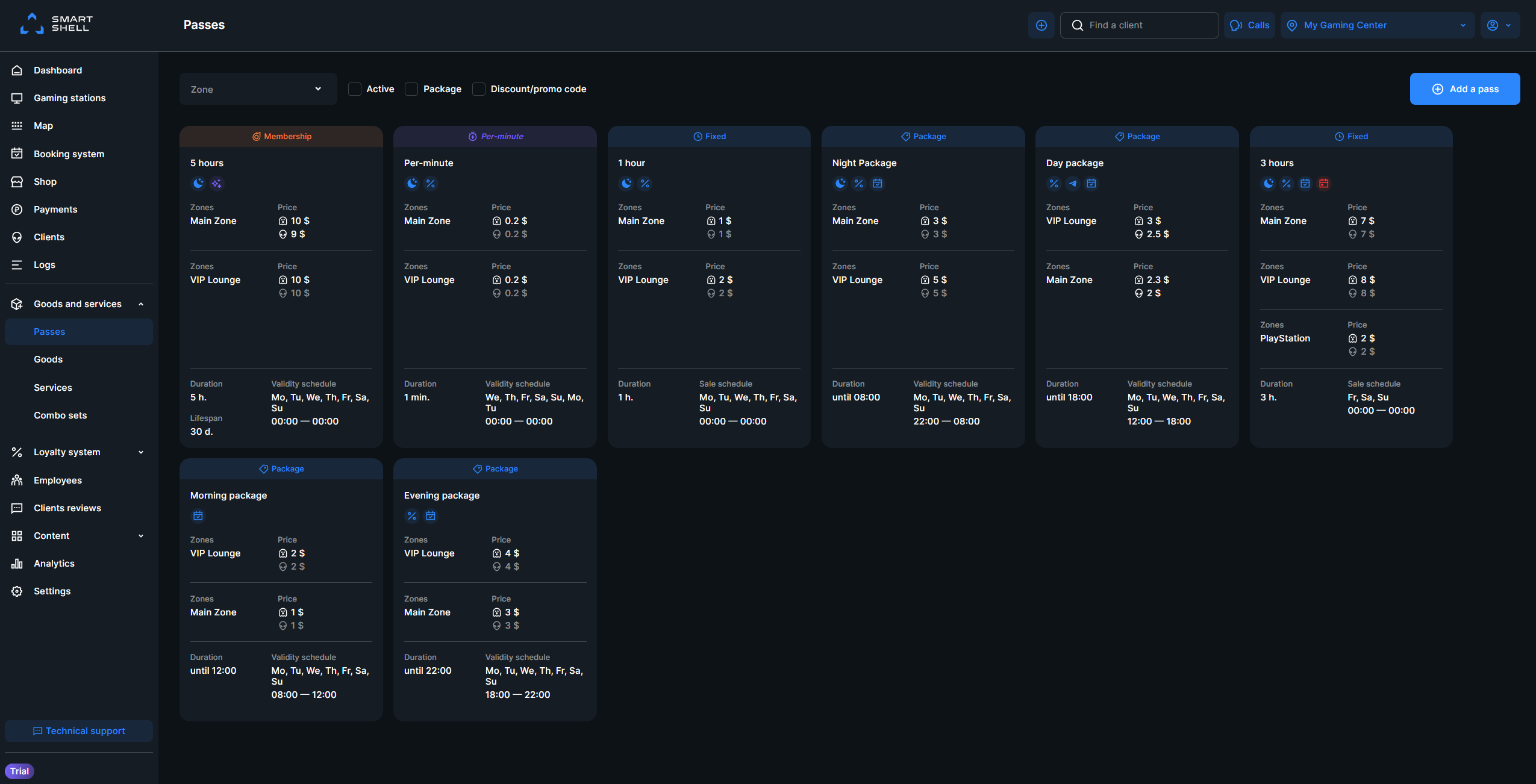This screenshot has height=784, width=1536.
Task: Expand the My Gaming Center selector
Action: [1463, 25]
